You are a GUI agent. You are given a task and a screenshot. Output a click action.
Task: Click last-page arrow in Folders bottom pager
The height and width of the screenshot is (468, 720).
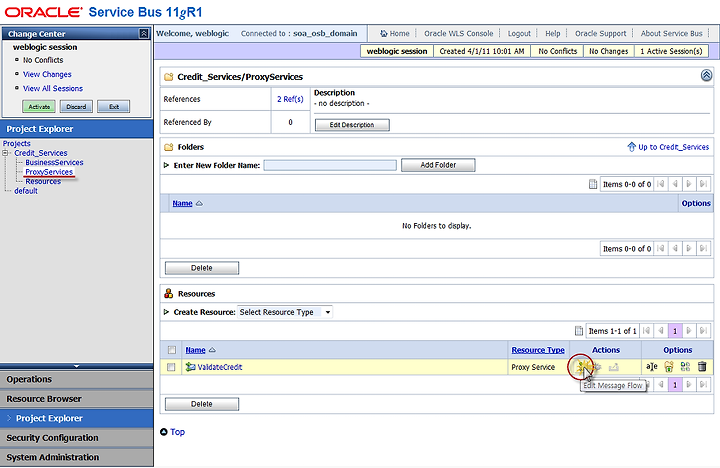(703, 248)
